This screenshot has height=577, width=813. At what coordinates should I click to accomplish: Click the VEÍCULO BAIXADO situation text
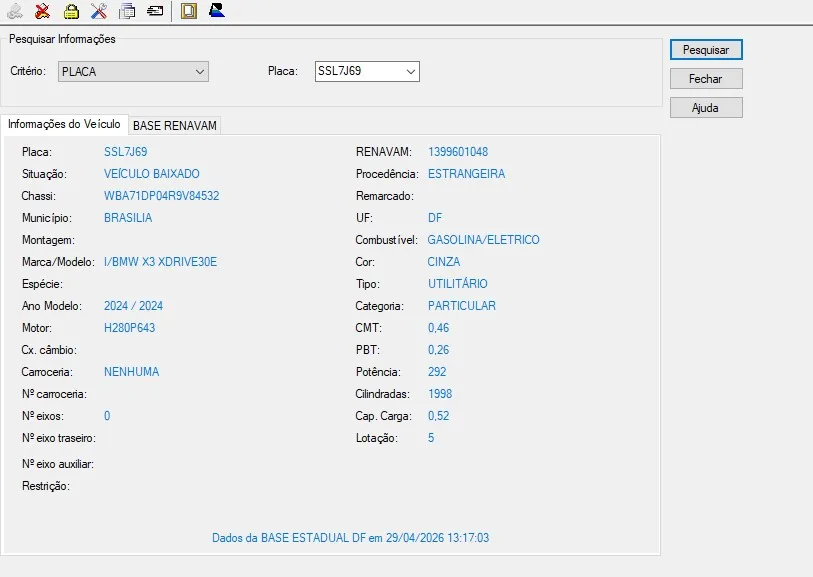click(x=151, y=174)
